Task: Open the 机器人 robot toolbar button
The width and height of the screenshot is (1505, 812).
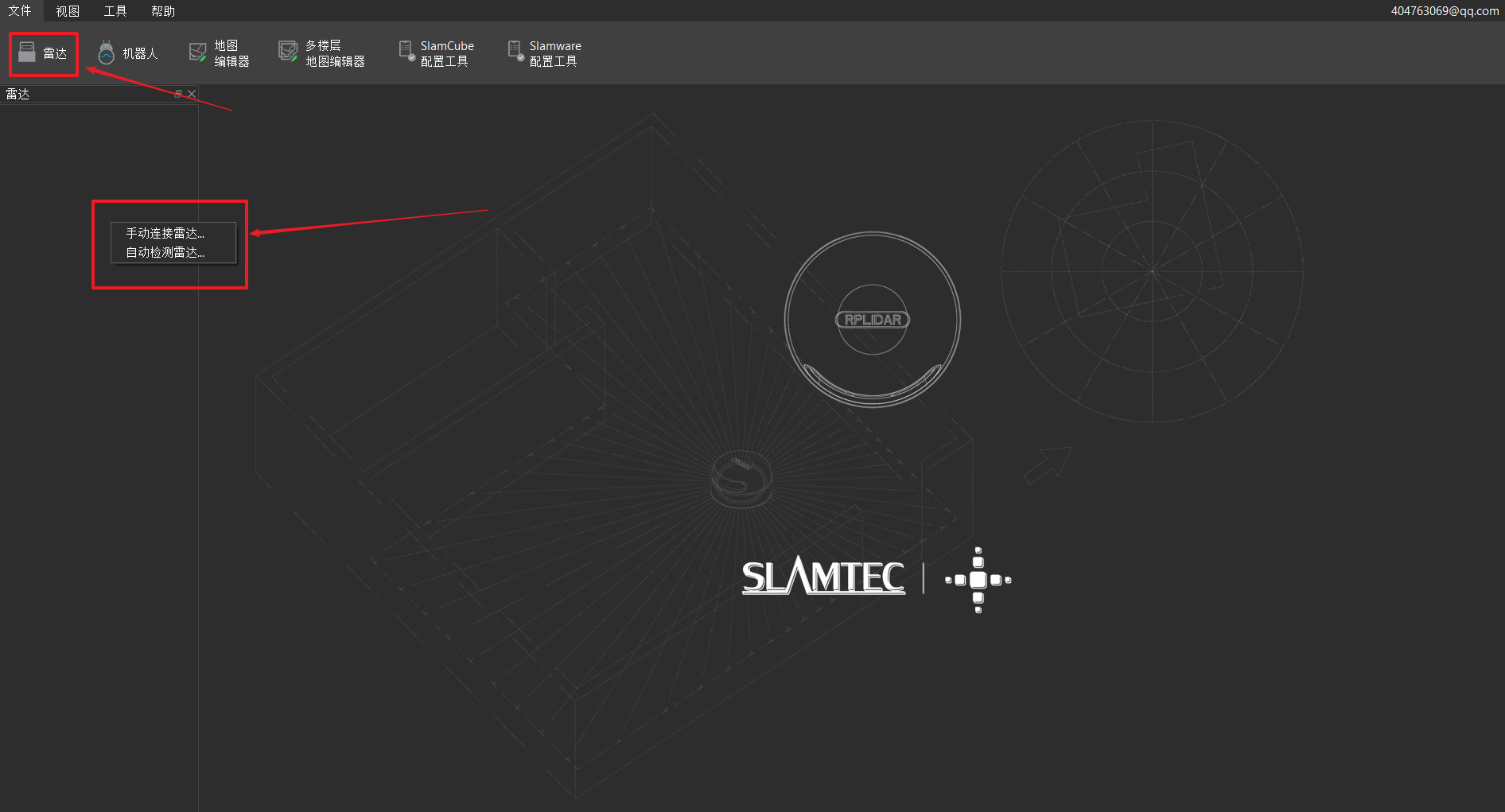Action: 128,53
